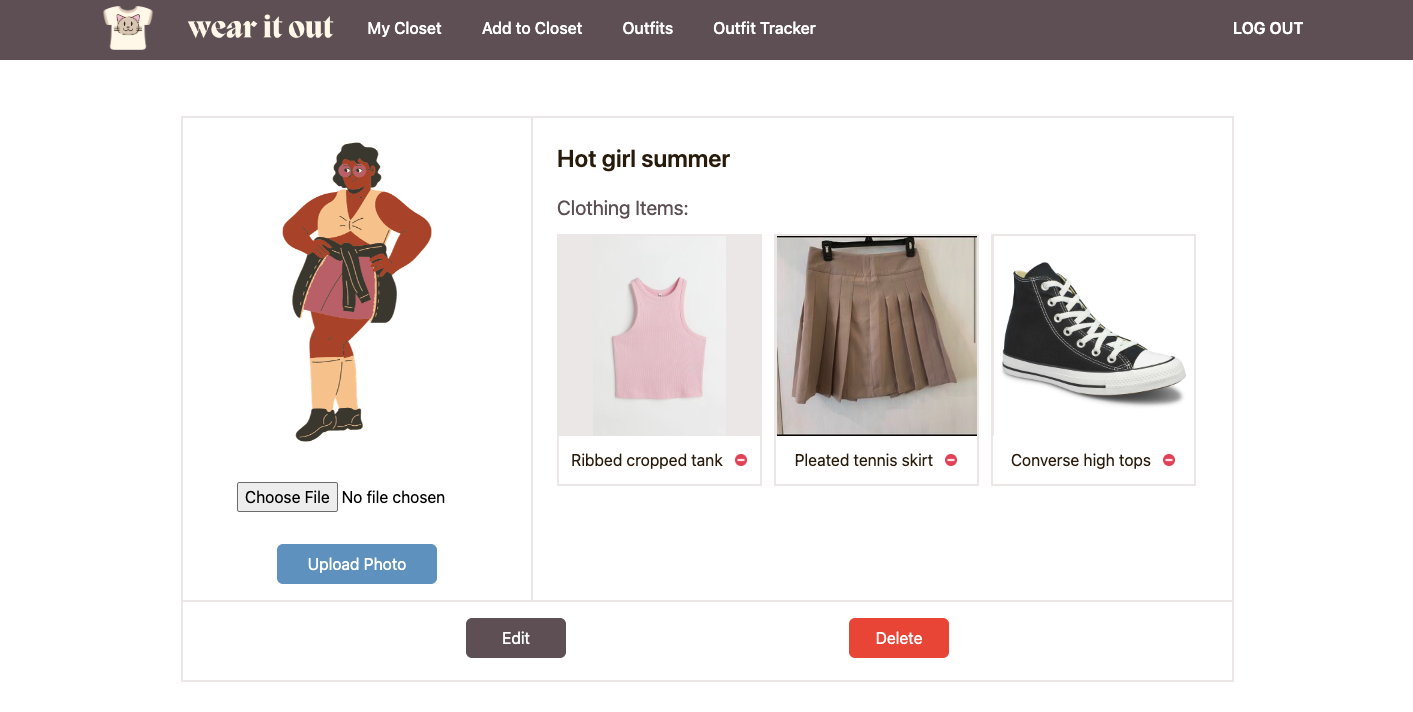Remove Converse high tops from the outfit
1413x712 pixels.
click(1168, 460)
